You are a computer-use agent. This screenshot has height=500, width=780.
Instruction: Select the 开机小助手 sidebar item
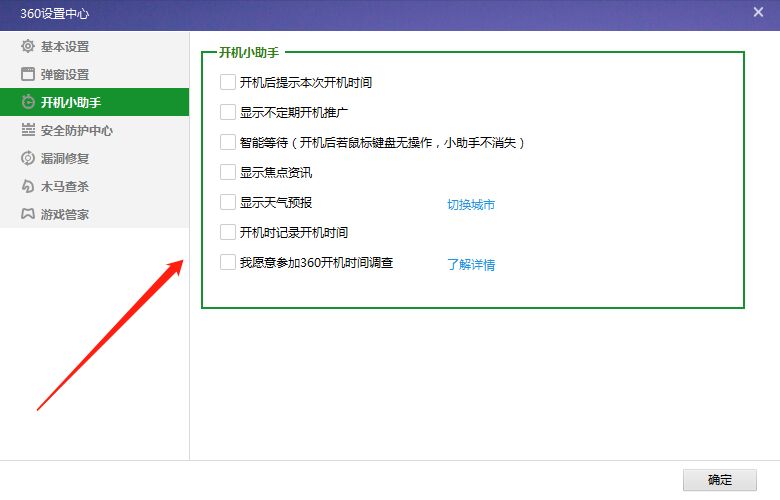[95, 102]
